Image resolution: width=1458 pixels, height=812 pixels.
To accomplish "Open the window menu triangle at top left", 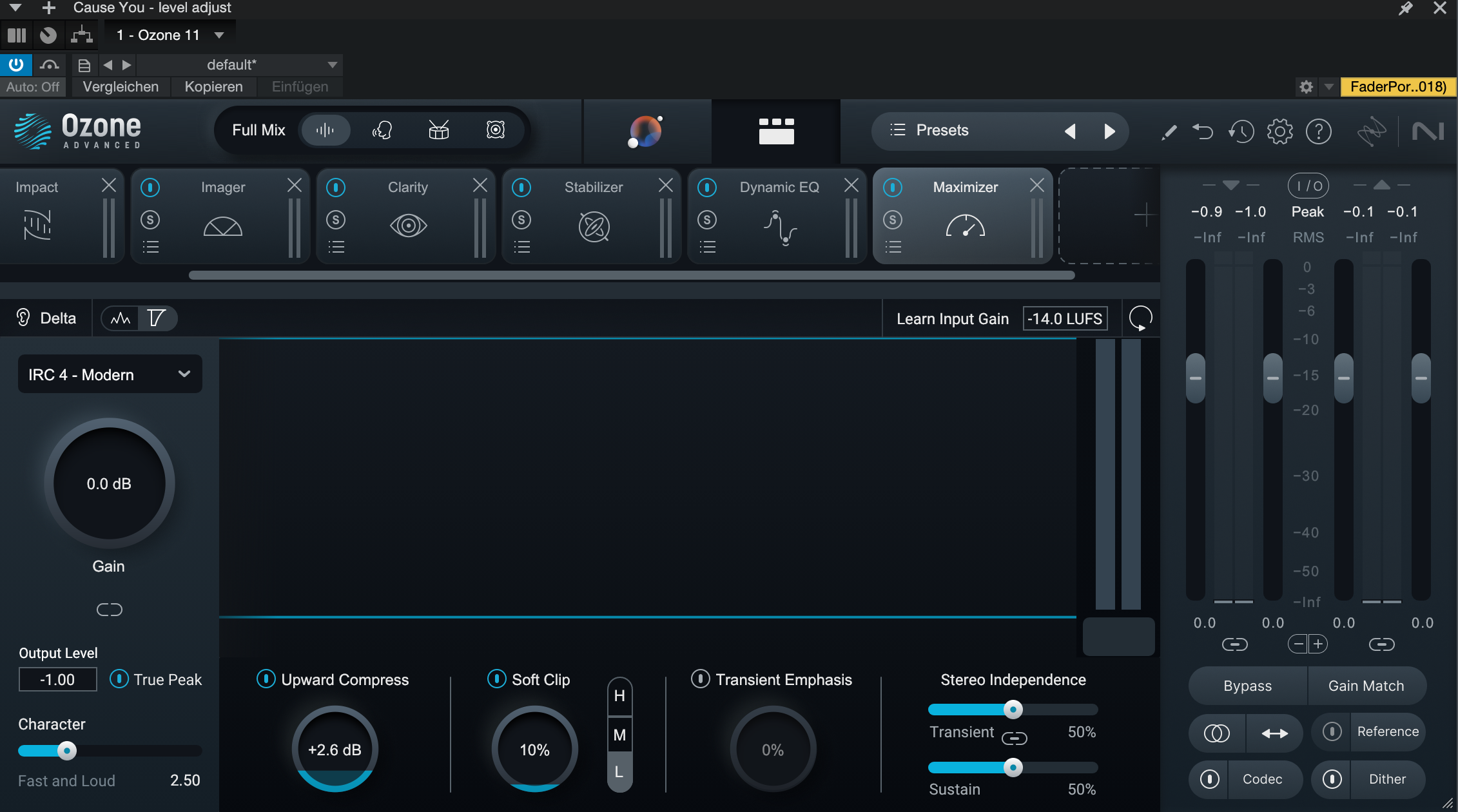I will [15, 8].
